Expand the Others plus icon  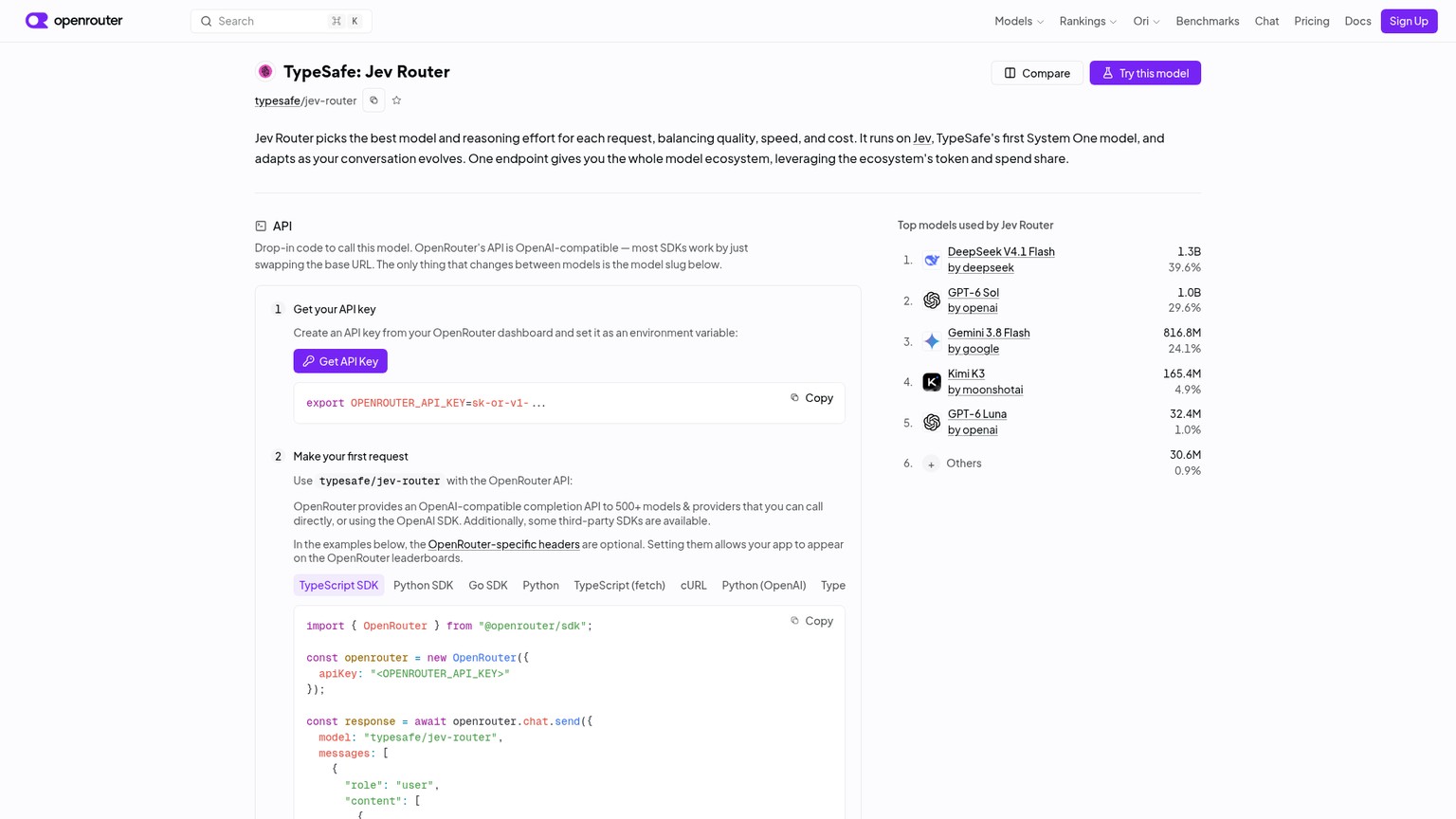pyautogui.click(x=932, y=464)
